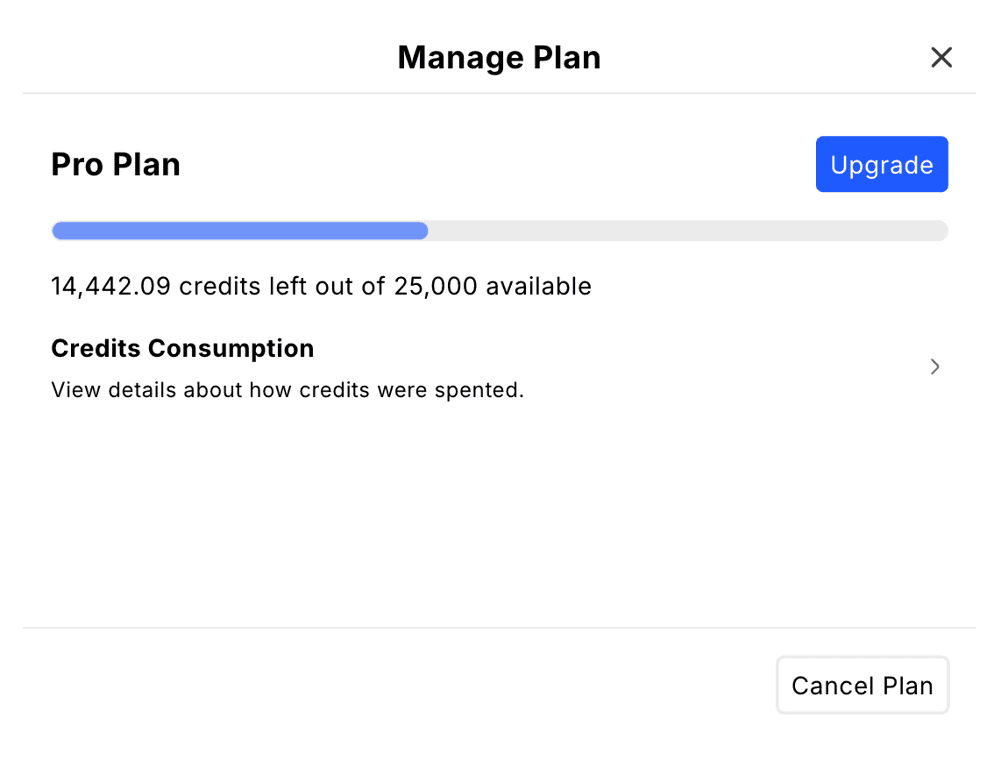Expand Credits Consumption via the right chevron
The height and width of the screenshot is (768, 1001).
[935, 366]
